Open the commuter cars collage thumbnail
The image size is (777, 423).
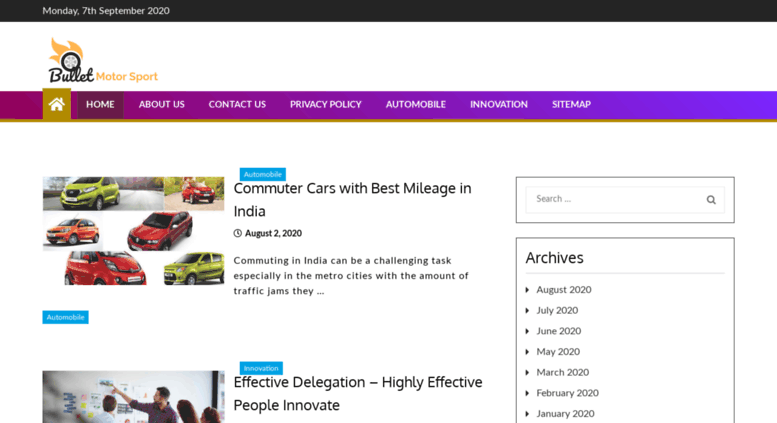tap(133, 231)
